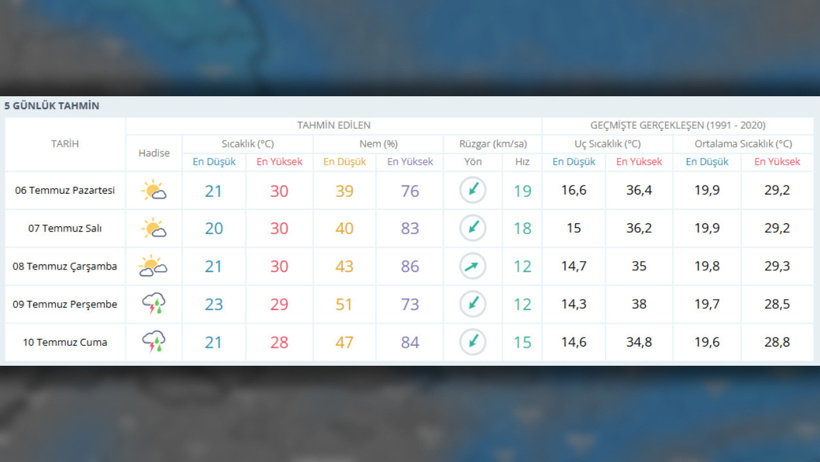The image size is (820, 462).
Task: Click the partly sunny icon for 07 Temmuz Salı
Action: (154, 228)
